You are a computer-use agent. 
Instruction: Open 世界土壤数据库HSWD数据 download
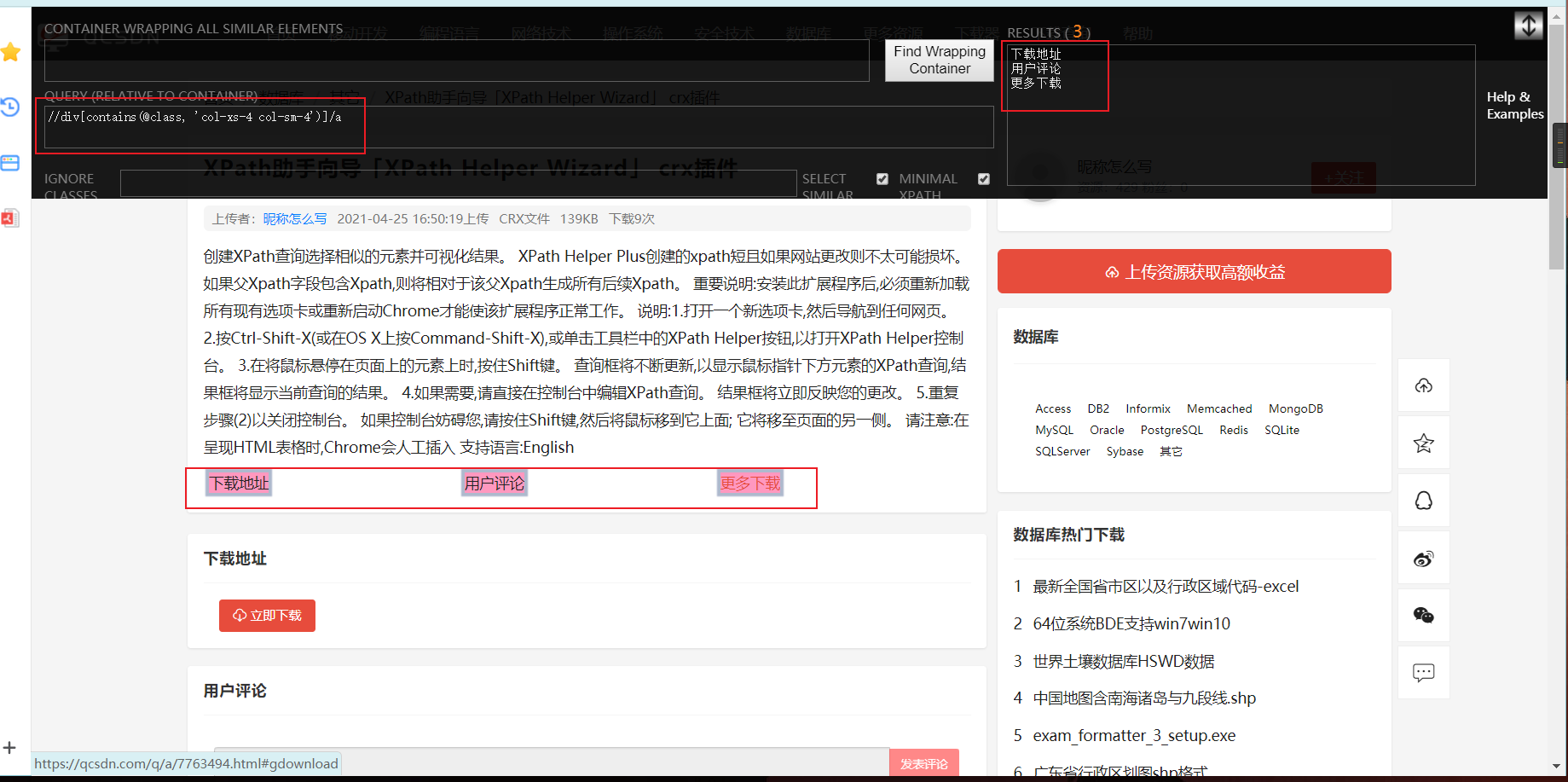coord(1124,662)
